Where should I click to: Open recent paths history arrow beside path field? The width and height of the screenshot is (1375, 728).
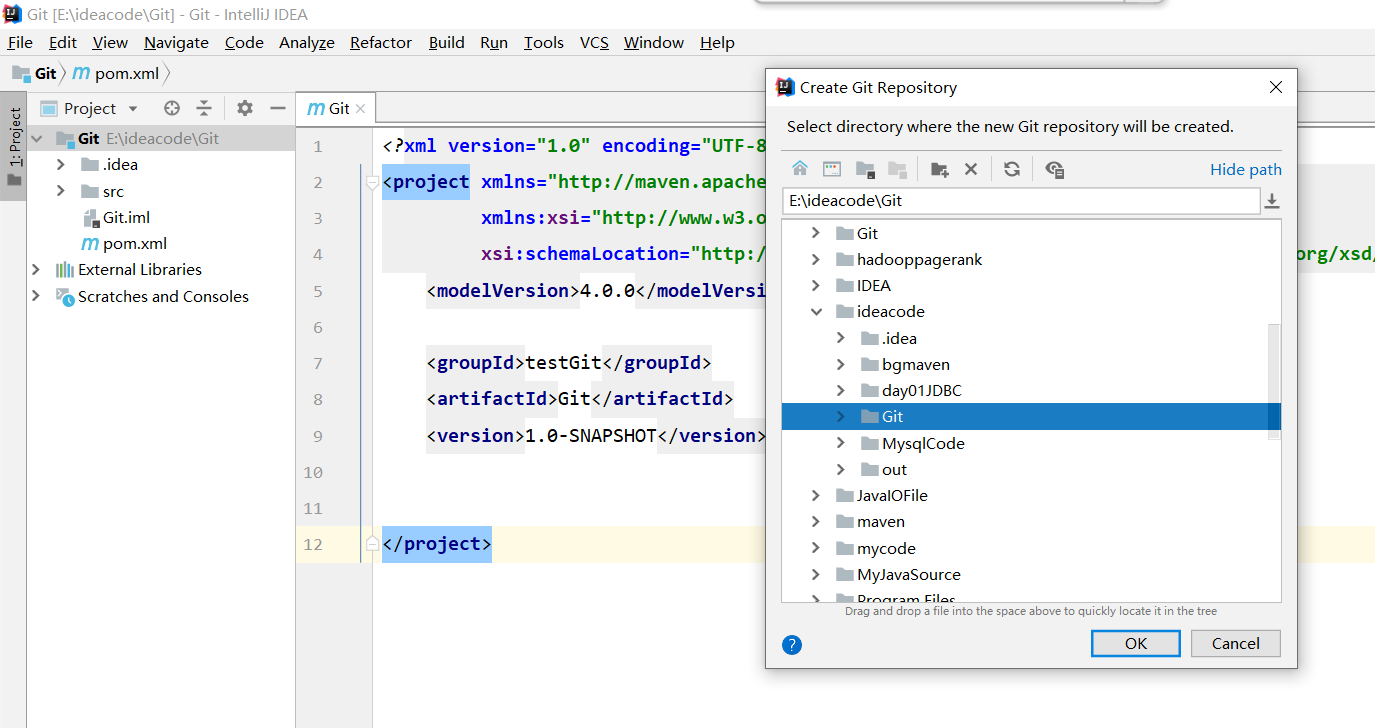click(x=1272, y=201)
